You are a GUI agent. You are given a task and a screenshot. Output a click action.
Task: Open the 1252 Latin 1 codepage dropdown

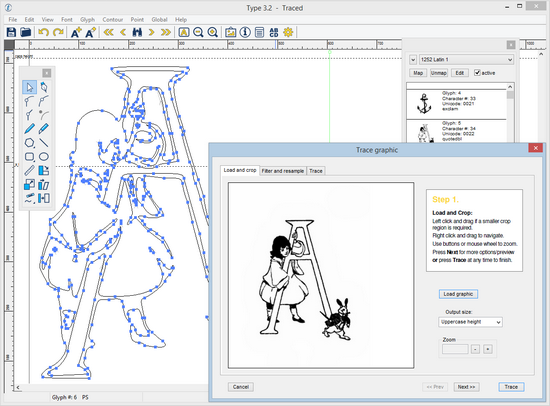click(x=467, y=60)
